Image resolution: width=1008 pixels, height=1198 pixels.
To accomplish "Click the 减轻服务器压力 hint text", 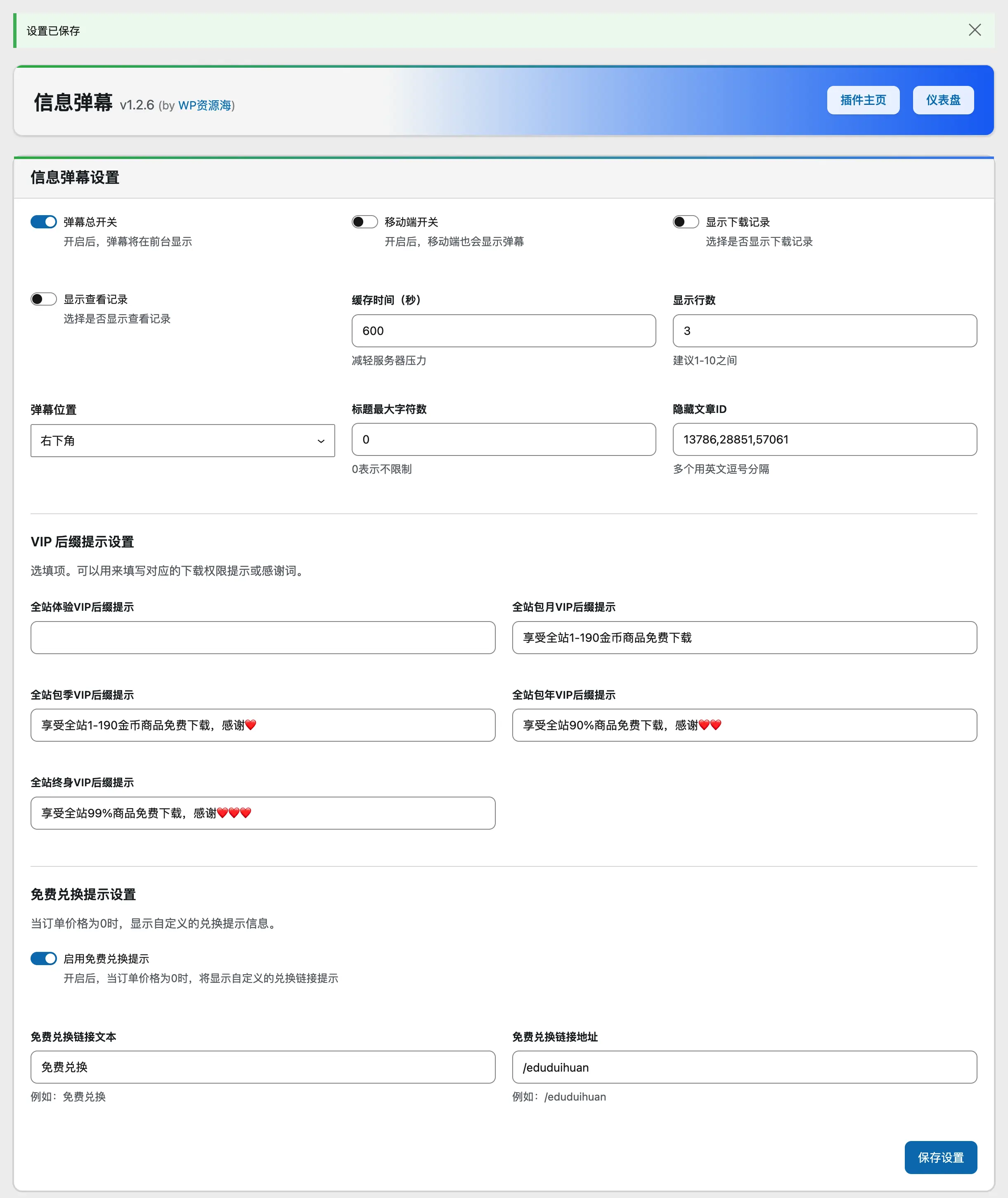I will pos(389,360).
